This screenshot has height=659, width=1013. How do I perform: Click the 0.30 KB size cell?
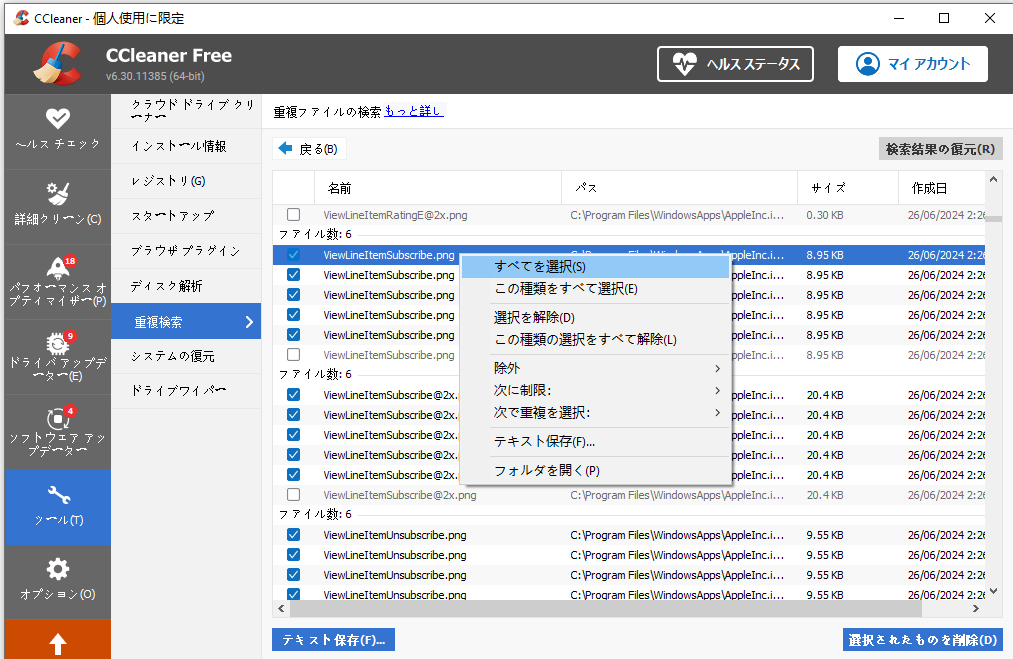825,215
